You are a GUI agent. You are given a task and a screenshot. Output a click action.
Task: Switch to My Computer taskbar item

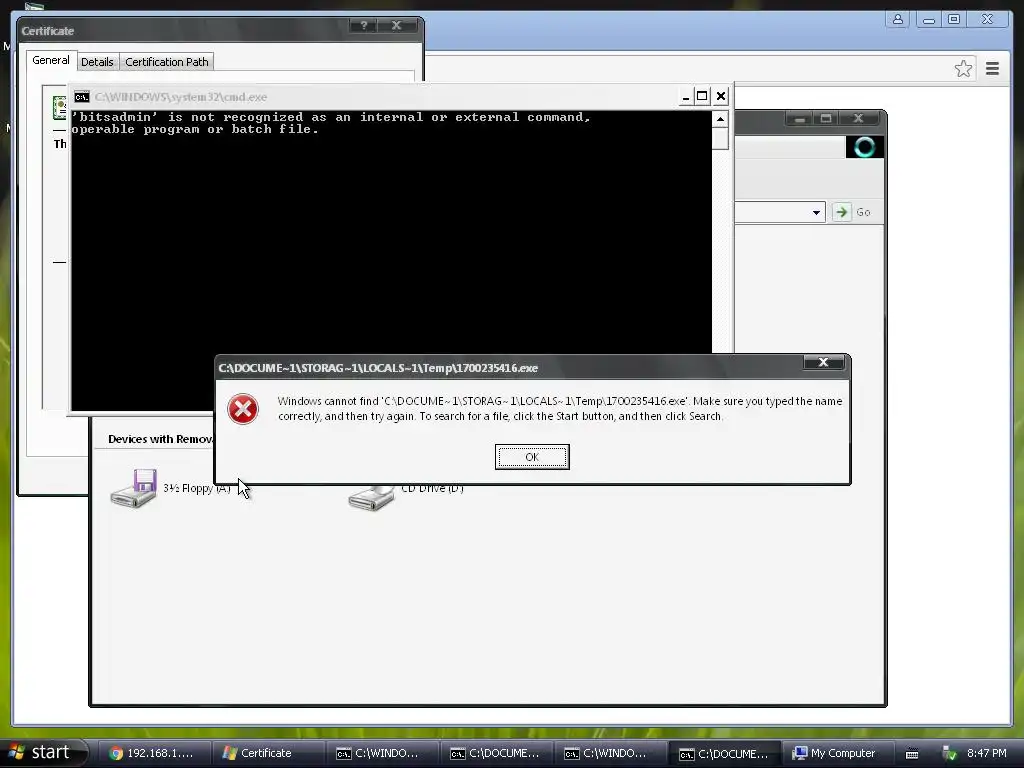tap(837, 753)
